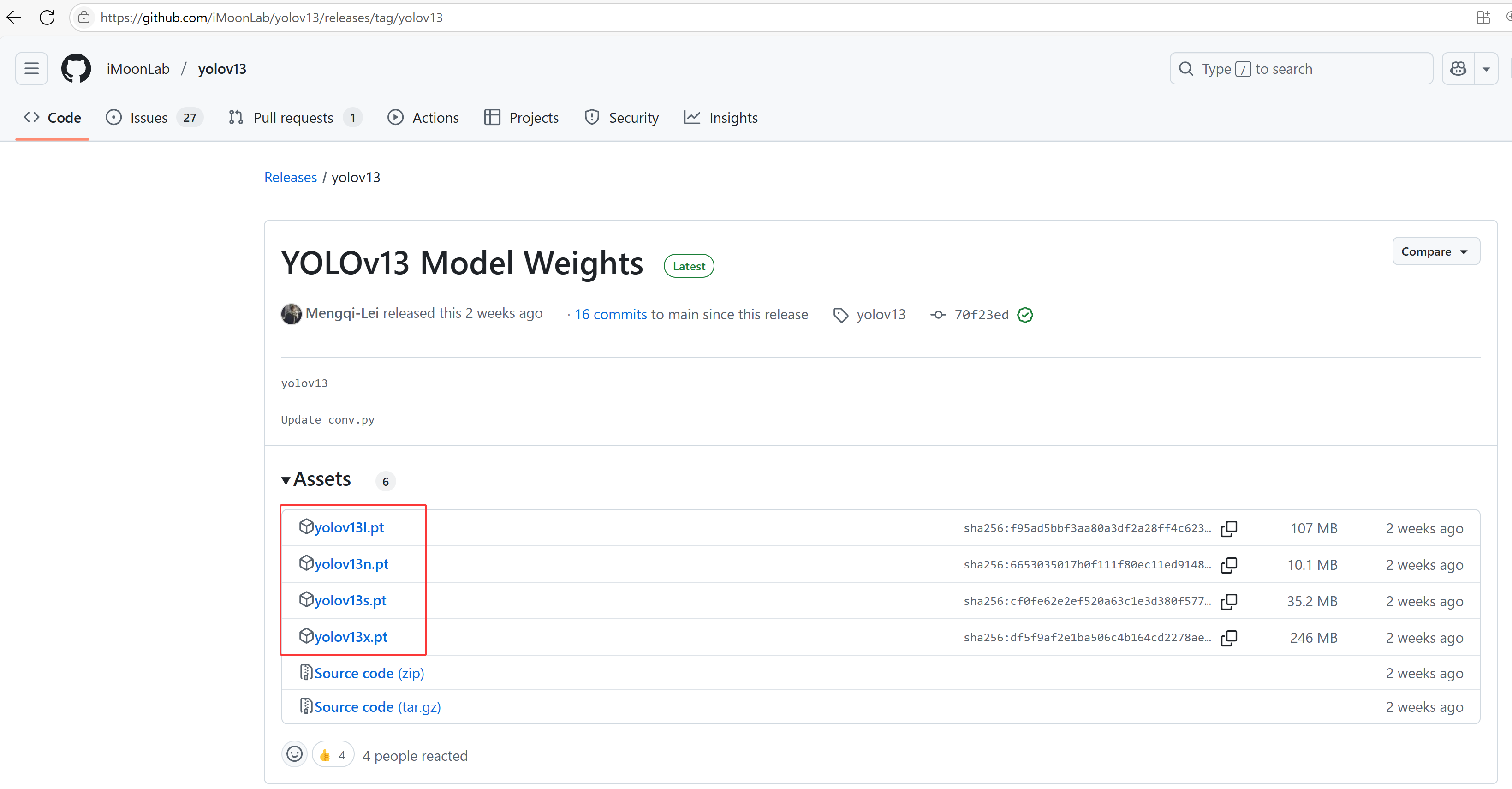Switch to the Insights tab
1512x789 pixels.
pyautogui.click(x=721, y=117)
